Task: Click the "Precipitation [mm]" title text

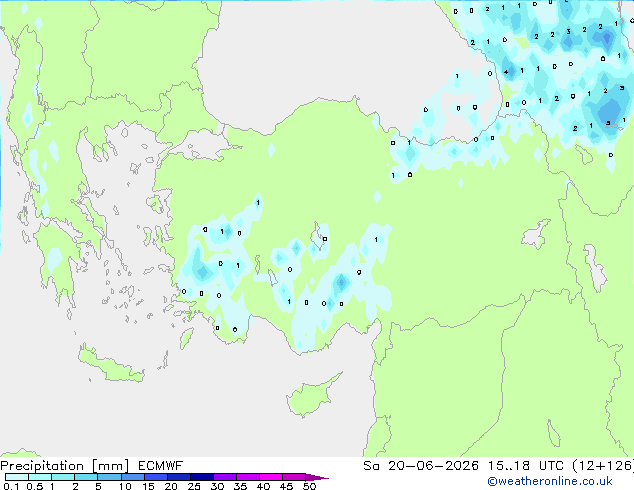Action: click(65, 466)
